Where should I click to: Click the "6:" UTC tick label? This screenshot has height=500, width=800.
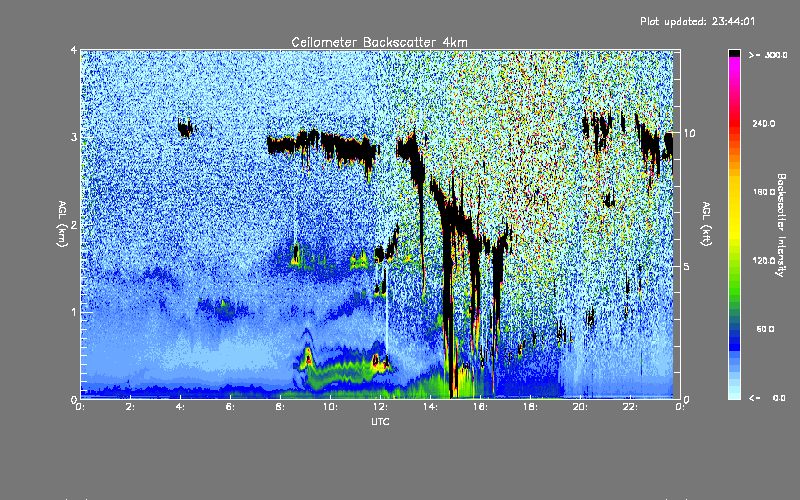[x=230, y=407]
